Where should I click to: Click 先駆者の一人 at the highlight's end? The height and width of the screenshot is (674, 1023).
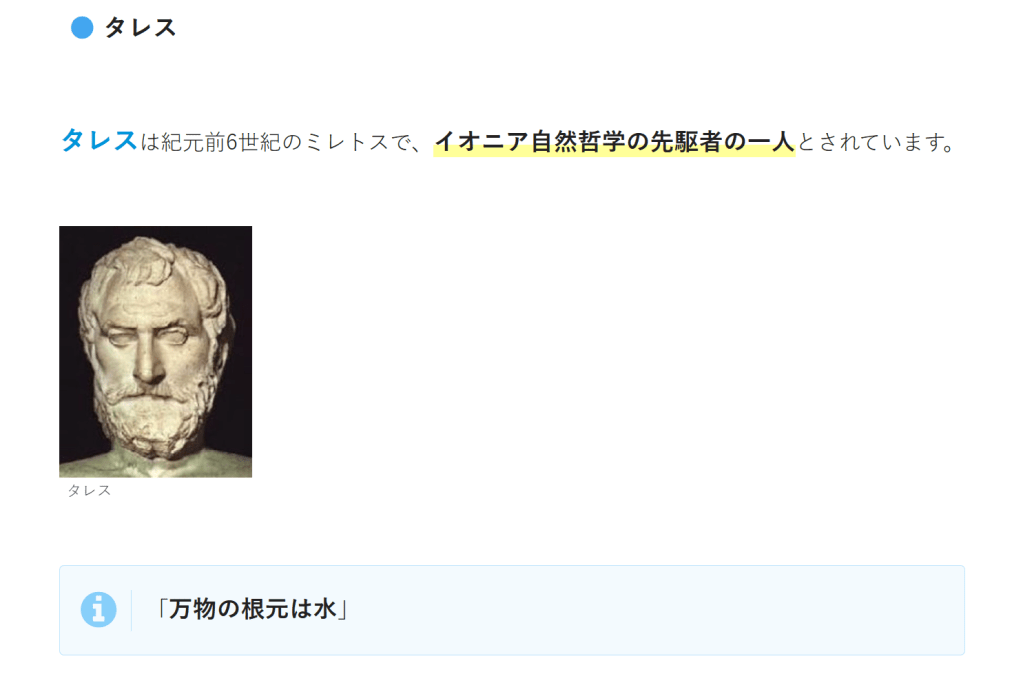pos(722,142)
